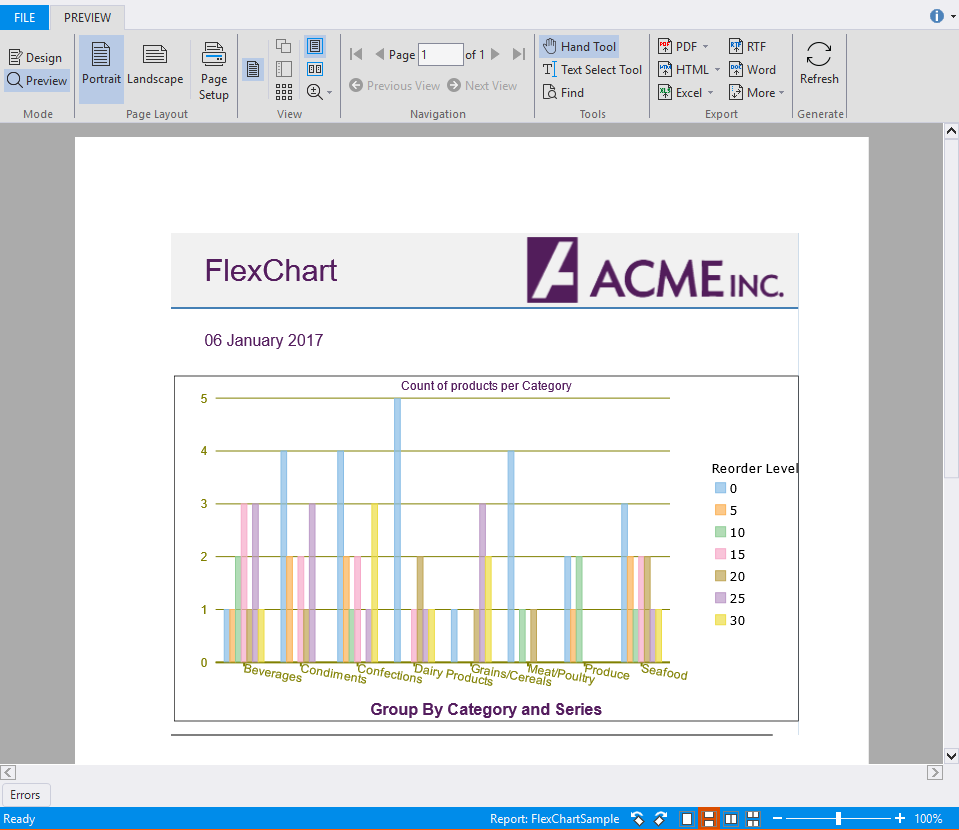The image size is (959, 830).
Task: Switch to the FILE tab
Action: click(x=24, y=17)
